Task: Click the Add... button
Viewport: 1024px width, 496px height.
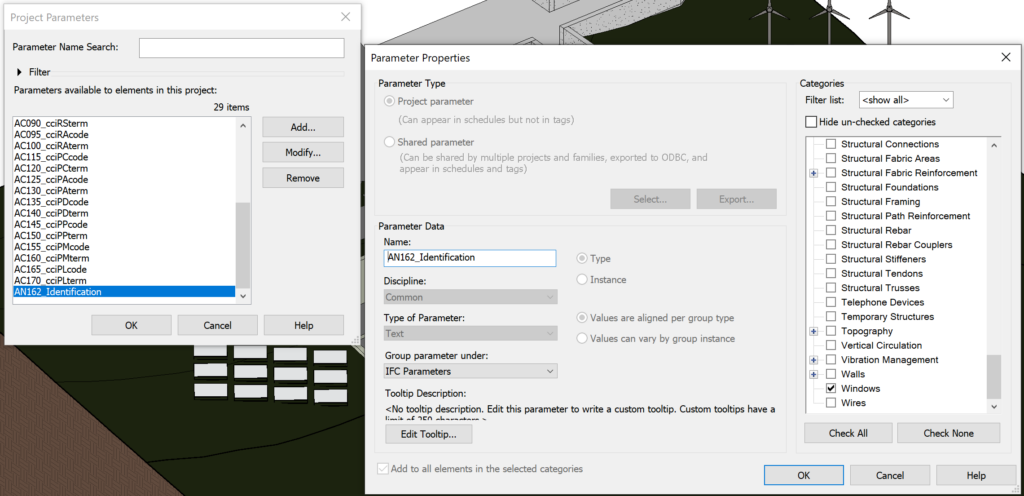Action: (x=302, y=127)
